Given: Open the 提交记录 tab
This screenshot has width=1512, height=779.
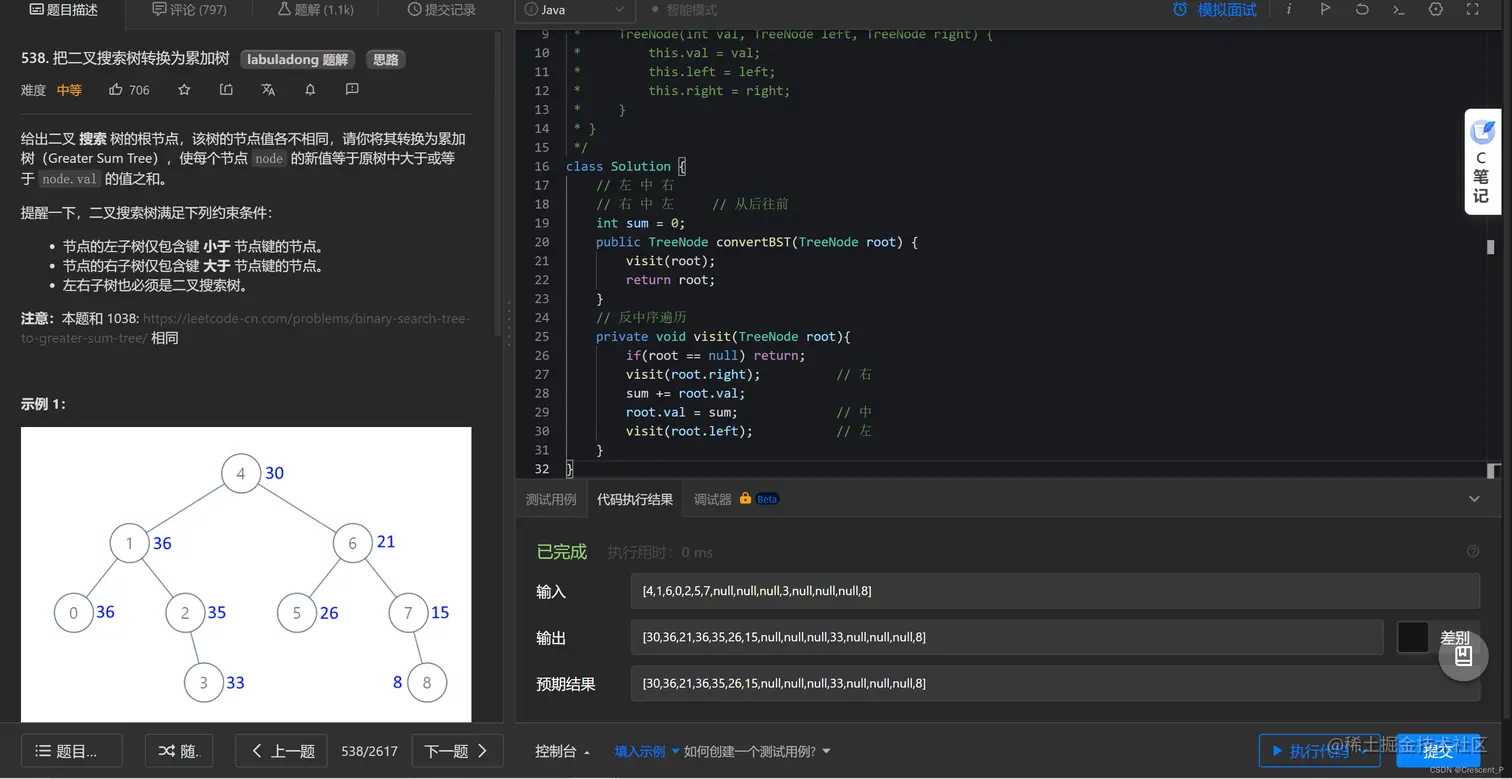Looking at the screenshot, I should (x=442, y=10).
